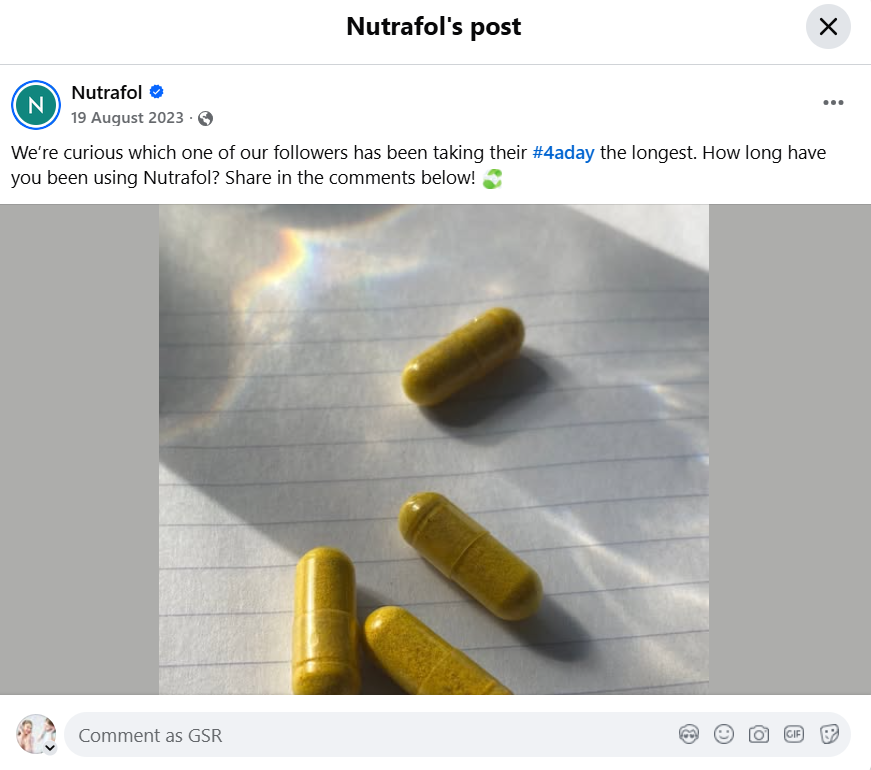This screenshot has width=871, height=770.
Task: Open the GIF picker in the comment box
Action: coord(794,735)
